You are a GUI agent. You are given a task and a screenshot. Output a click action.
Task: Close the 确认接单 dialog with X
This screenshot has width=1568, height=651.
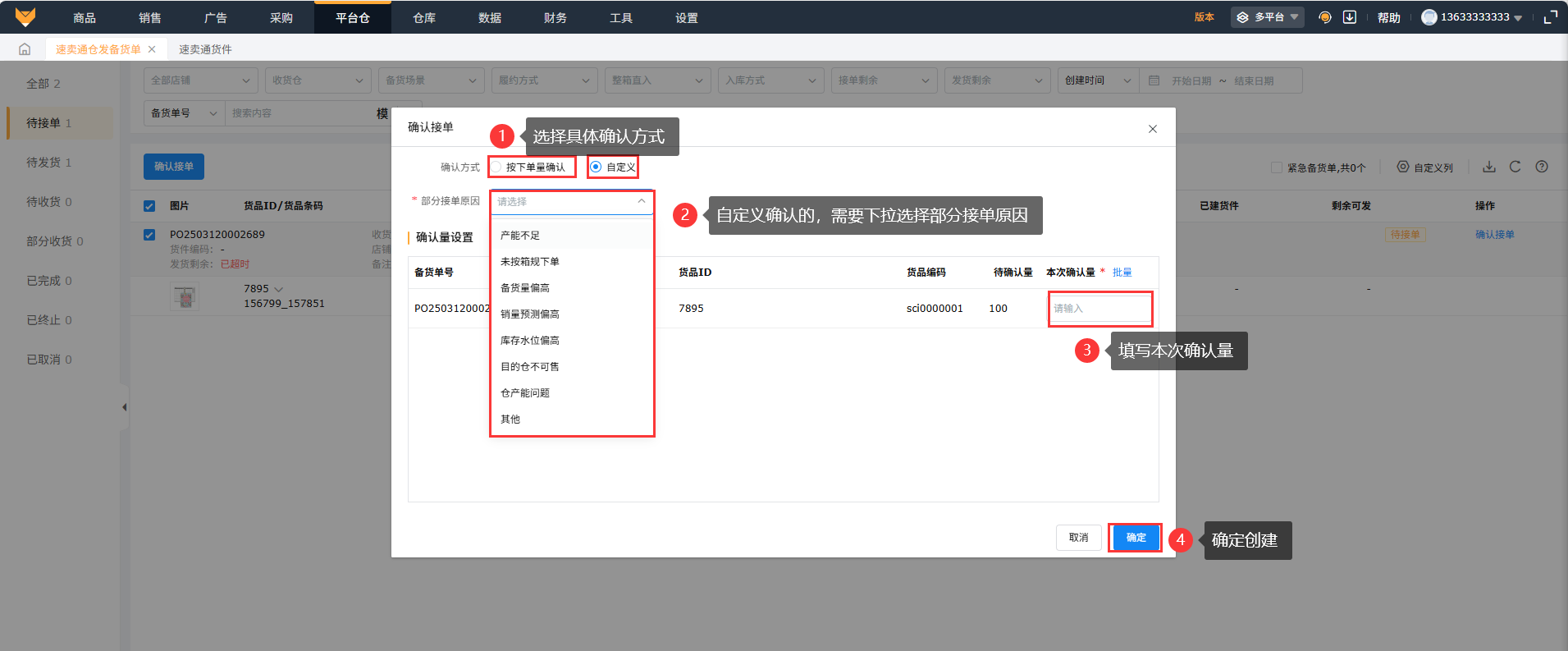coord(1152,129)
